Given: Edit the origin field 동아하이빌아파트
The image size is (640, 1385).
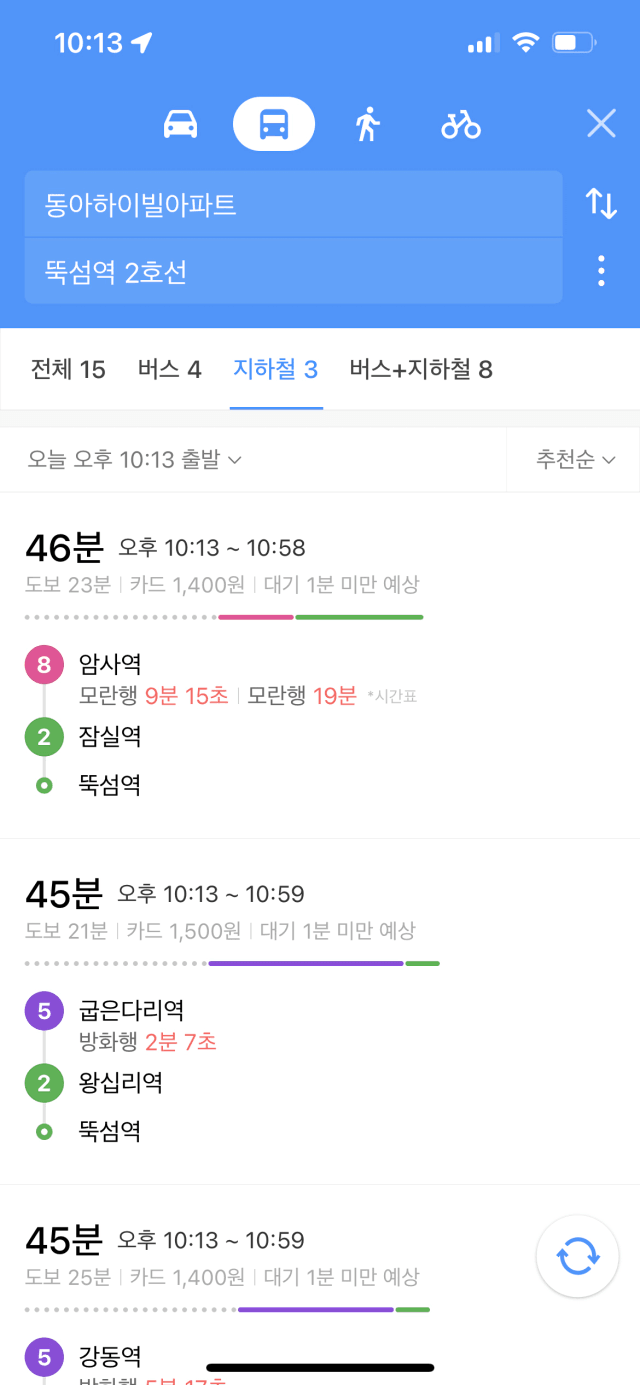Looking at the screenshot, I should click(293, 204).
